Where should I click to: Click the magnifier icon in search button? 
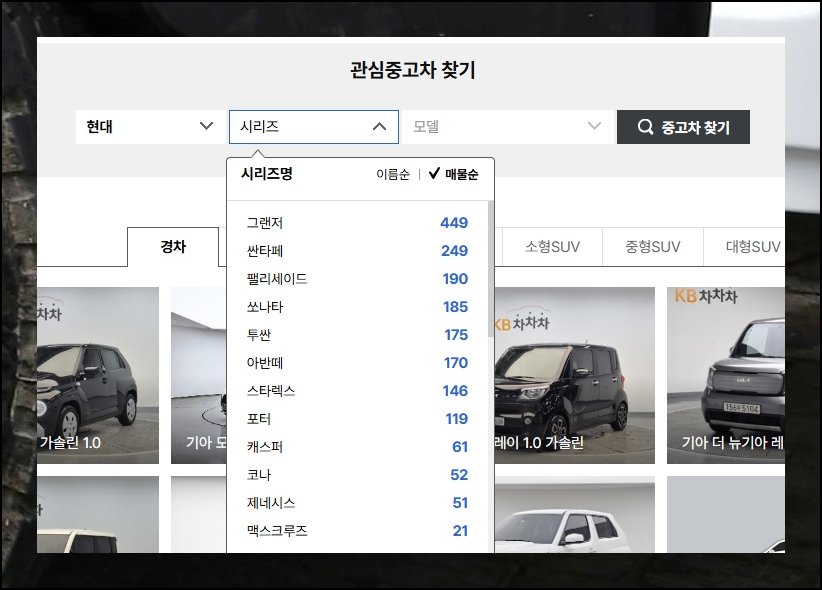coord(645,126)
